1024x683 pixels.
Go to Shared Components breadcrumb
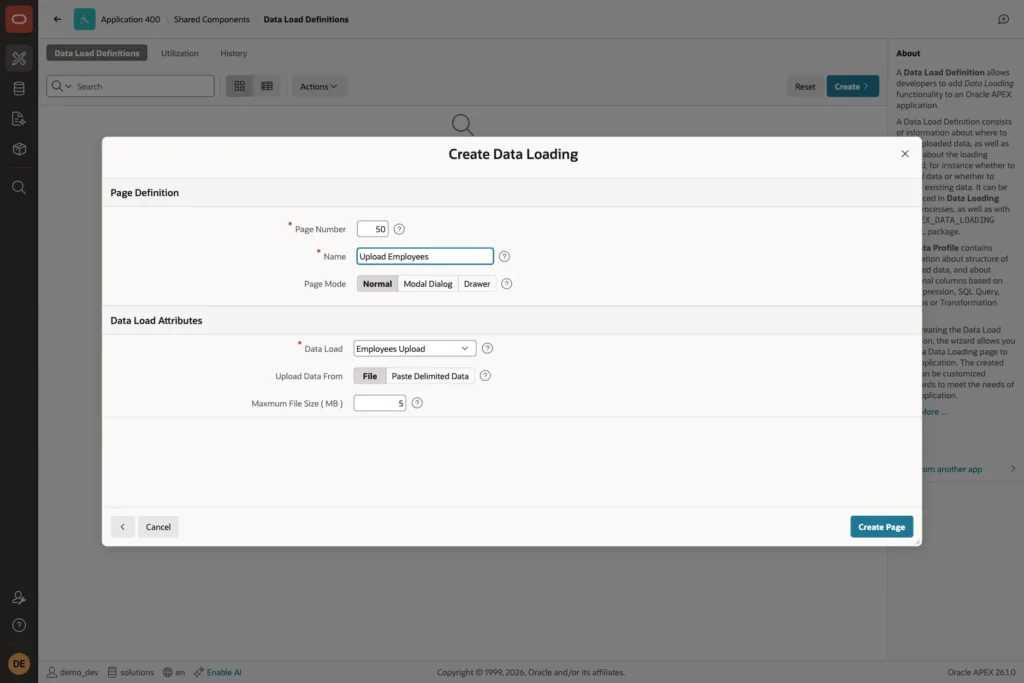(212, 19)
